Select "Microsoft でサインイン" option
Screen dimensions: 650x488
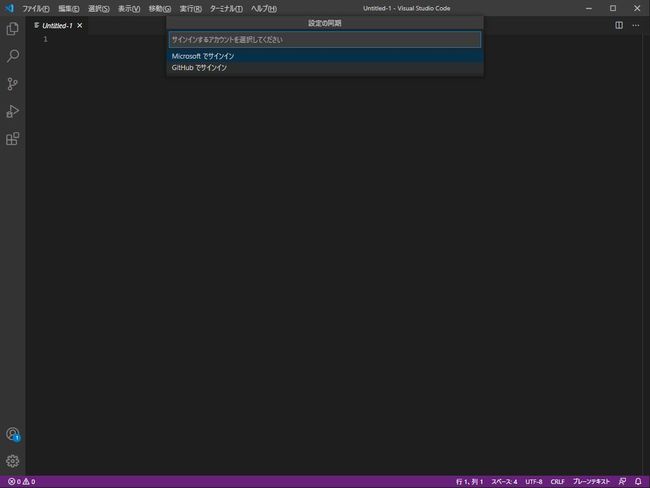325,56
